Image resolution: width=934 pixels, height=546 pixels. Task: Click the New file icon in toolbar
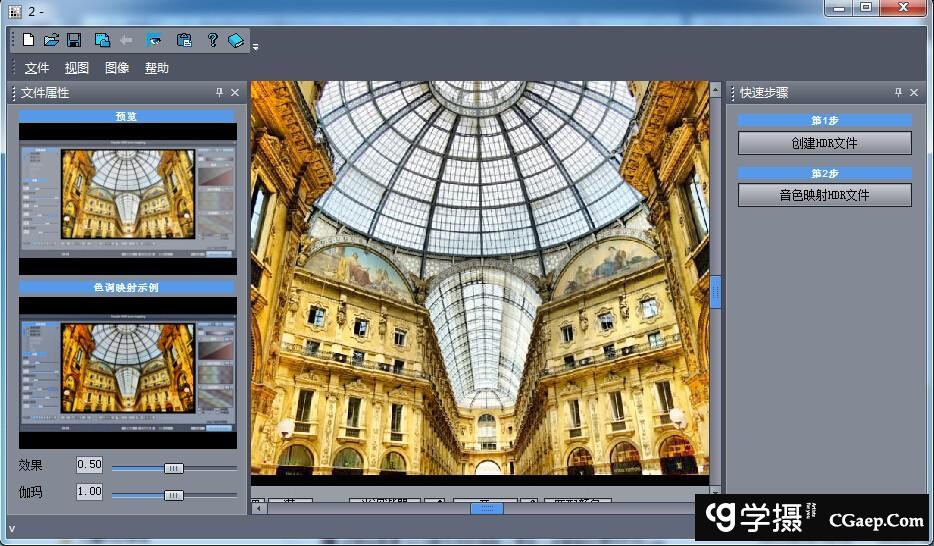click(x=29, y=40)
